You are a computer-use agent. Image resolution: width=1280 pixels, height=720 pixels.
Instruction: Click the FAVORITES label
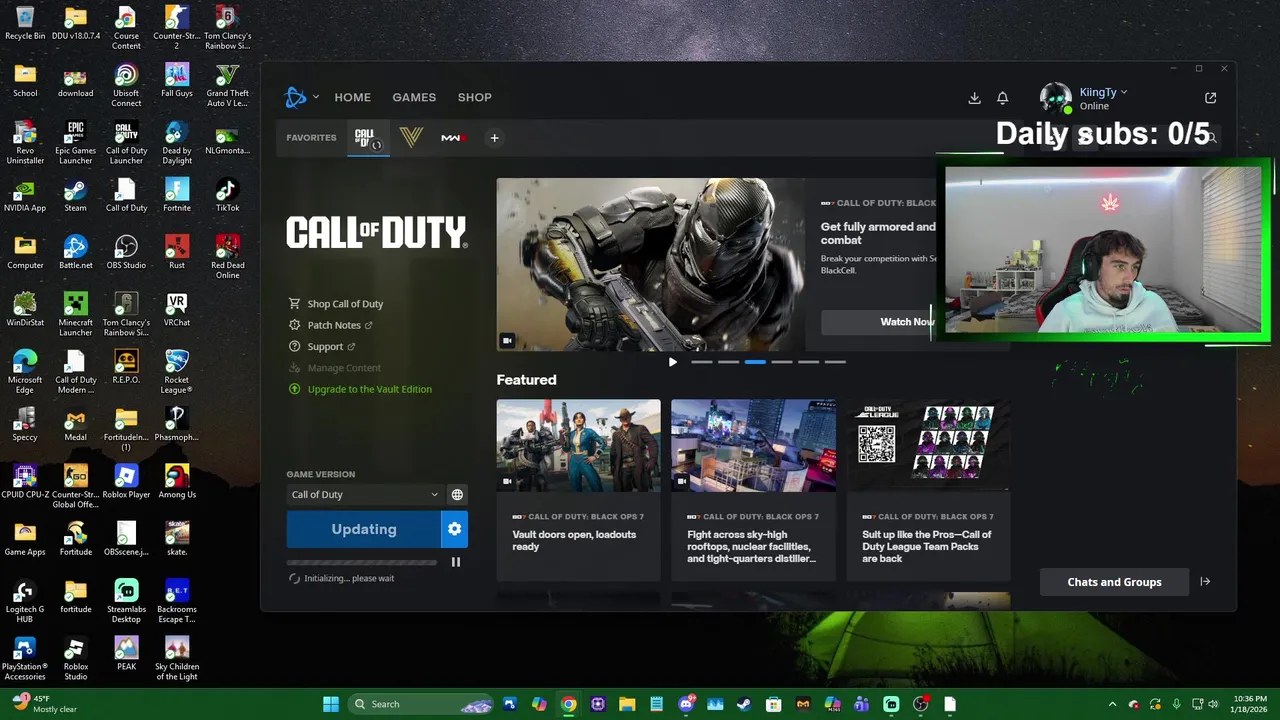point(311,138)
